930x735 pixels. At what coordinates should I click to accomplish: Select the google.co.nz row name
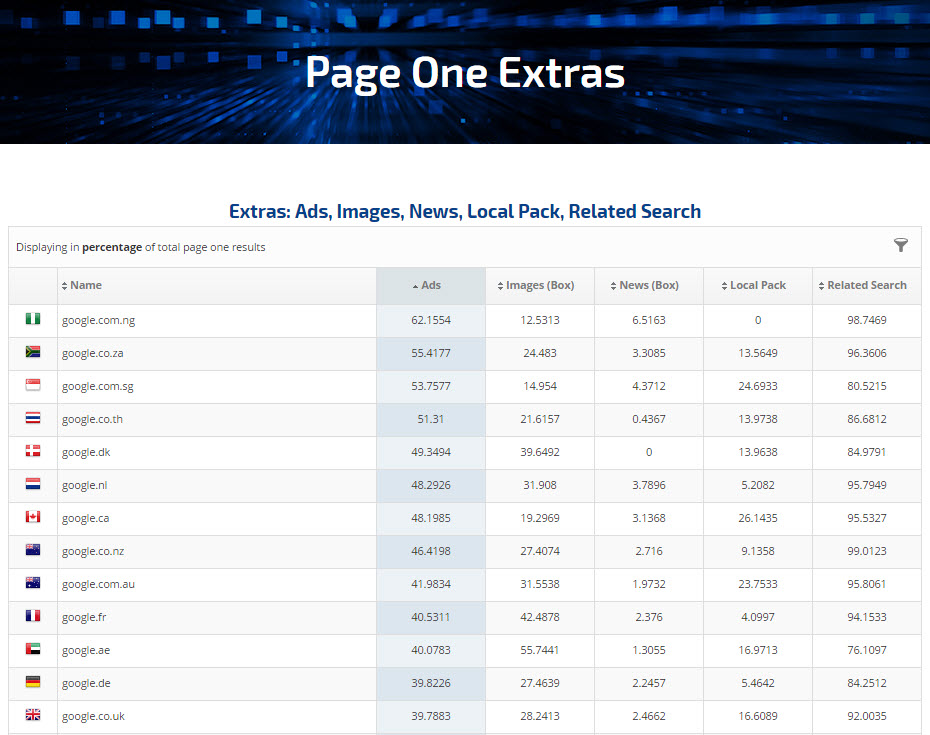[93, 552]
